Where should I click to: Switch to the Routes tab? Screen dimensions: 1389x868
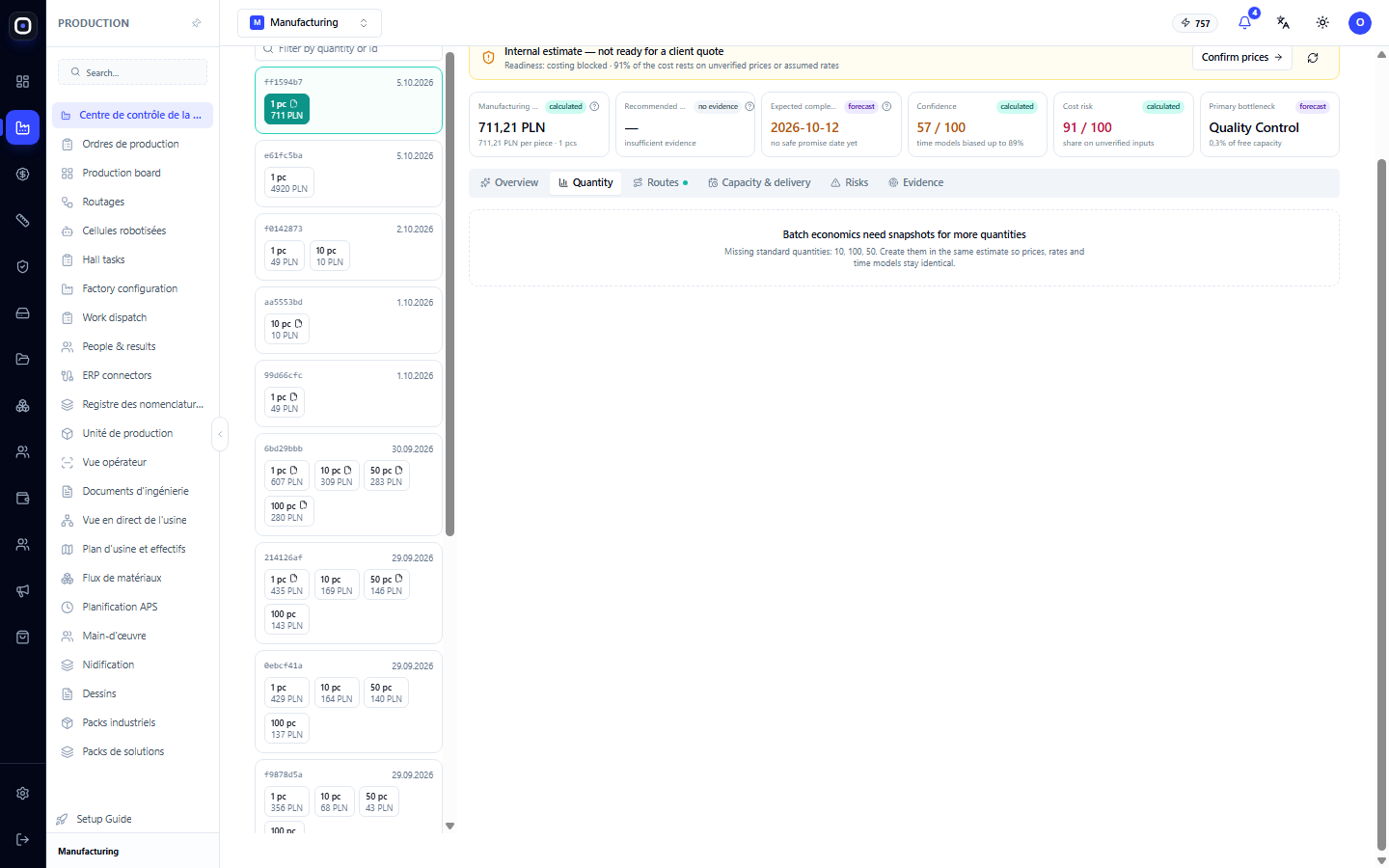pyautogui.click(x=661, y=182)
